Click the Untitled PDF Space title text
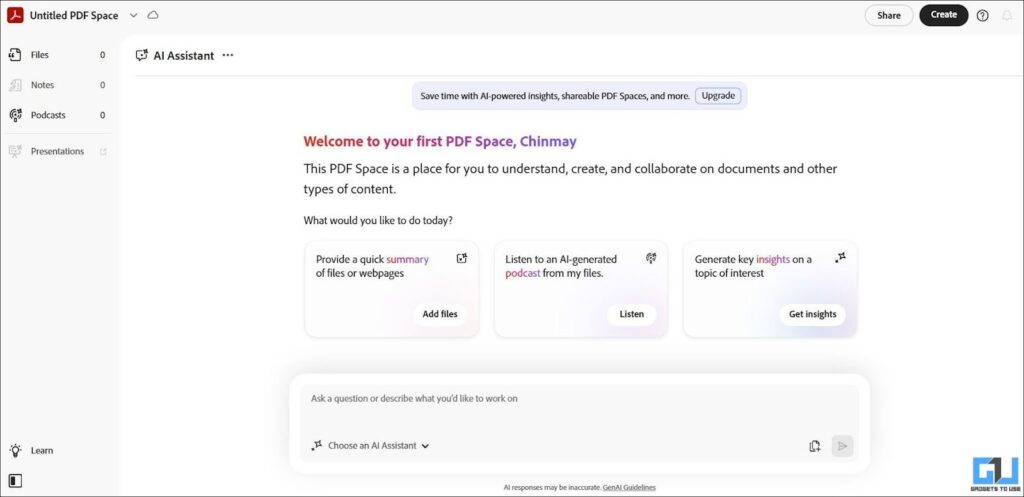 pyautogui.click(x=74, y=16)
